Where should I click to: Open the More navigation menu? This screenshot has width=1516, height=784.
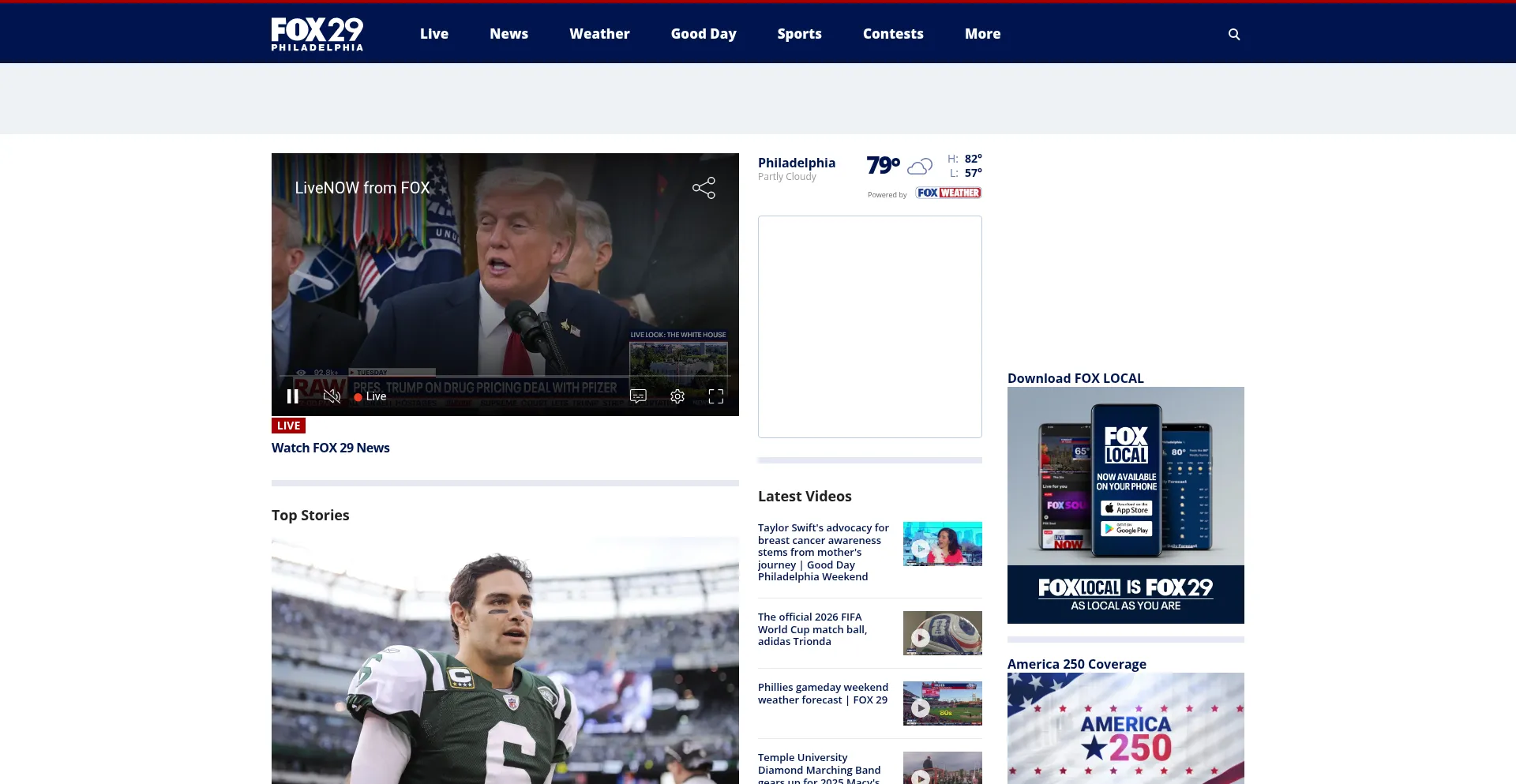982,34
